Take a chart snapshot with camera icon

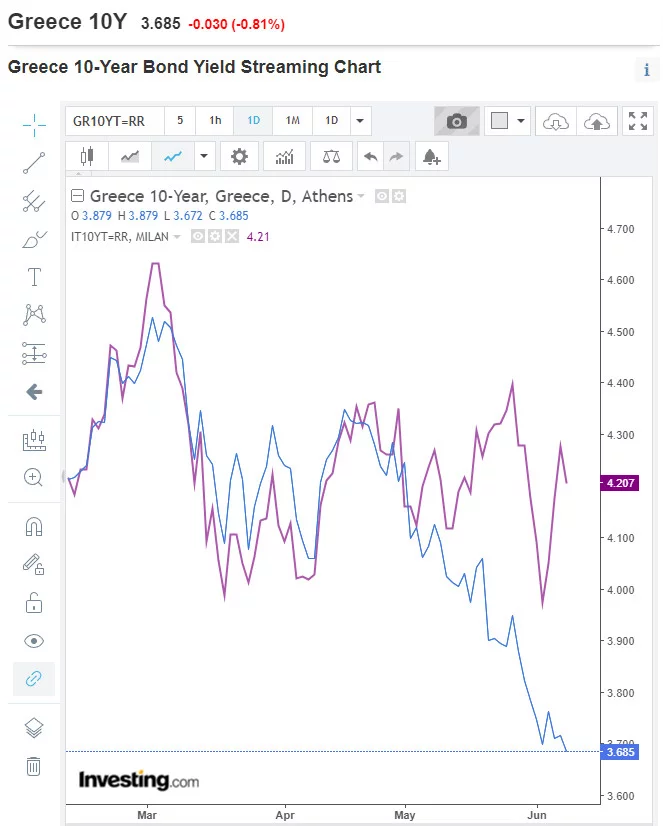coord(456,121)
